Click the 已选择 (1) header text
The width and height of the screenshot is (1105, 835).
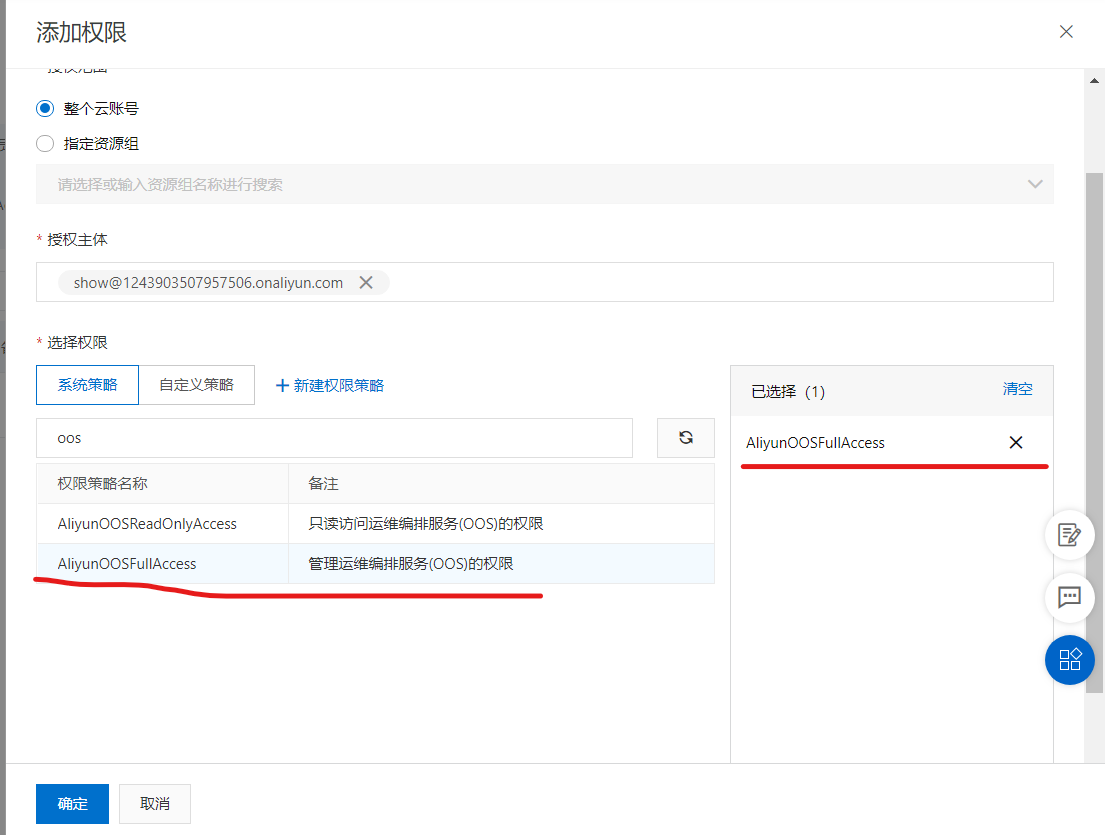click(788, 392)
